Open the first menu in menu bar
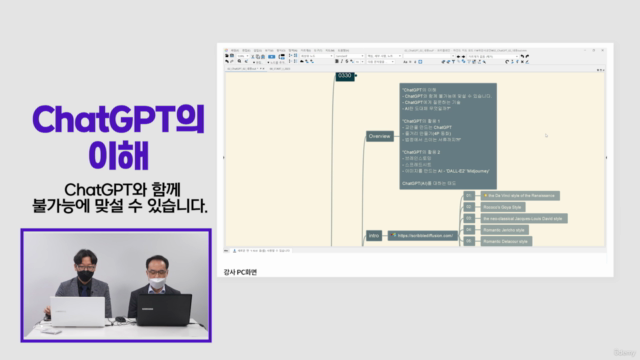 (x=235, y=51)
